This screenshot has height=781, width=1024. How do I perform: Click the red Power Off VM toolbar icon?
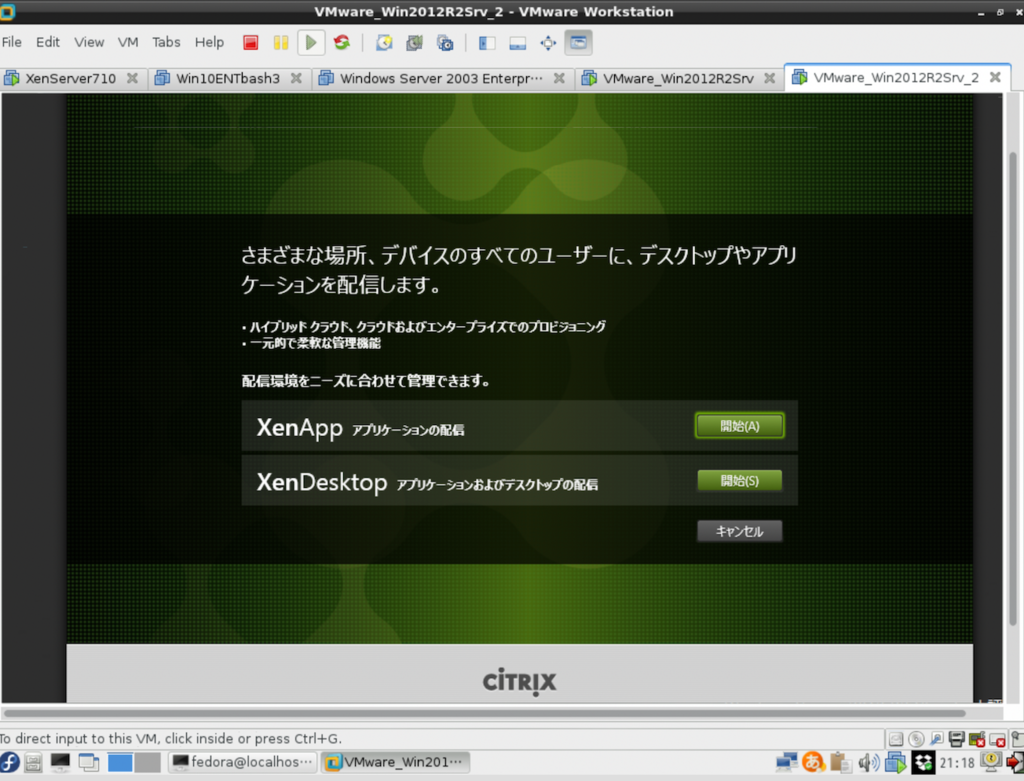(251, 43)
